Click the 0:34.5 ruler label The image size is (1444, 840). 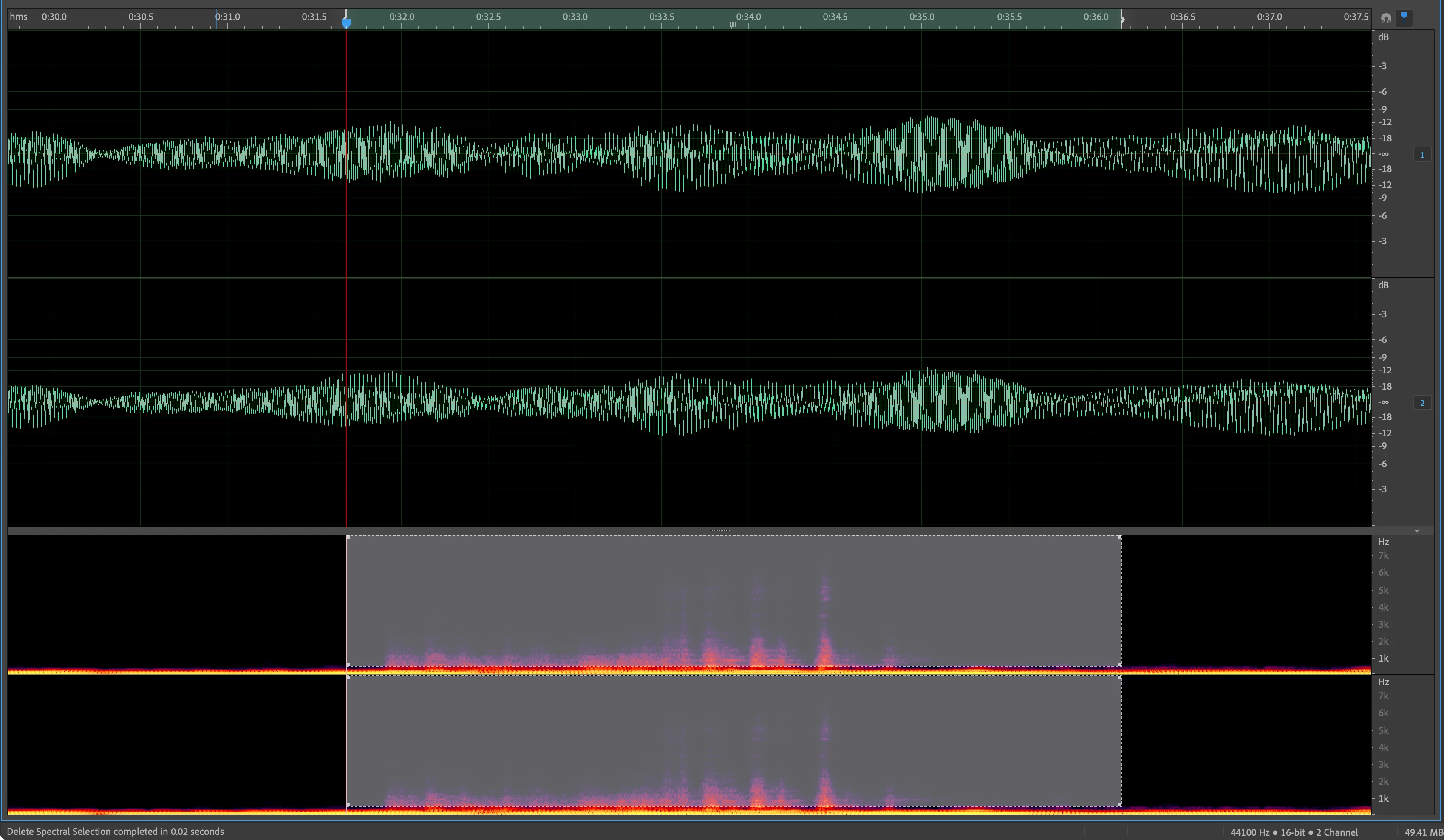pyautogui.click(x=835, y=17)
